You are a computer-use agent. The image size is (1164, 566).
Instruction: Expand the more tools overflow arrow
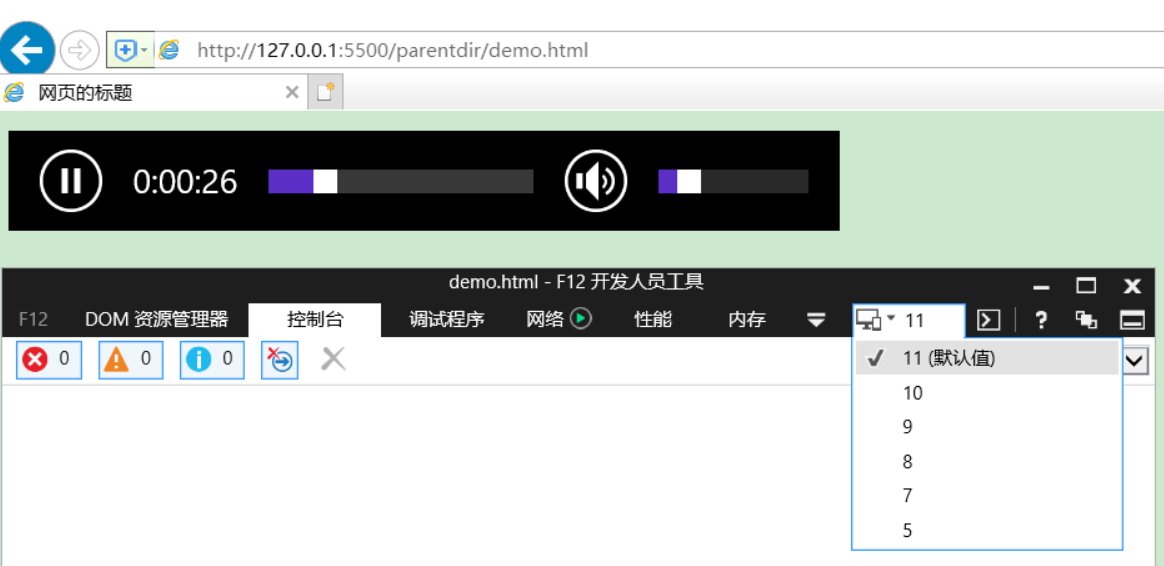click(x=817, y=320)
